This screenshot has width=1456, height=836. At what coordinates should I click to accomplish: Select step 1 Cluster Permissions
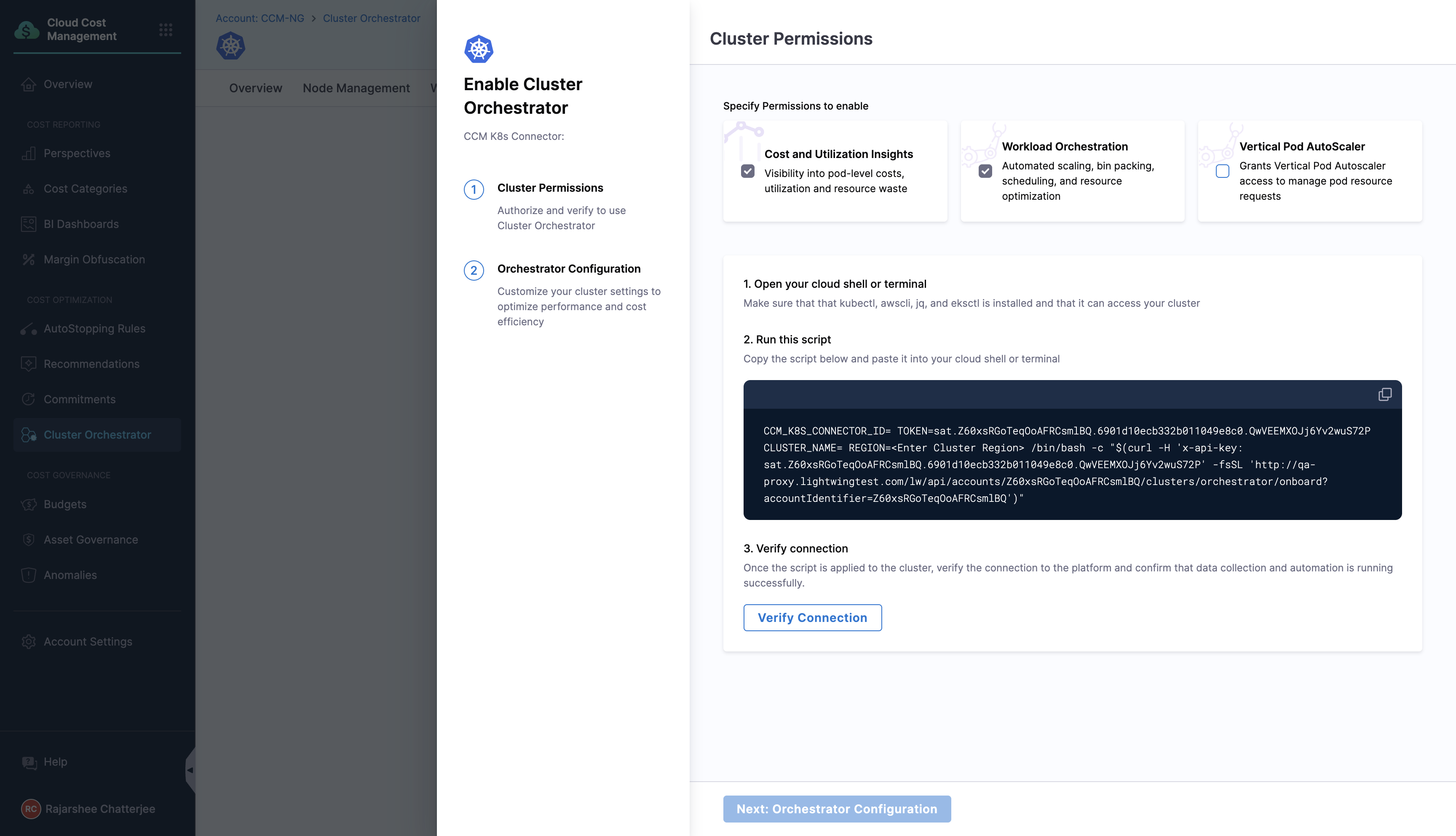(550, 188)
